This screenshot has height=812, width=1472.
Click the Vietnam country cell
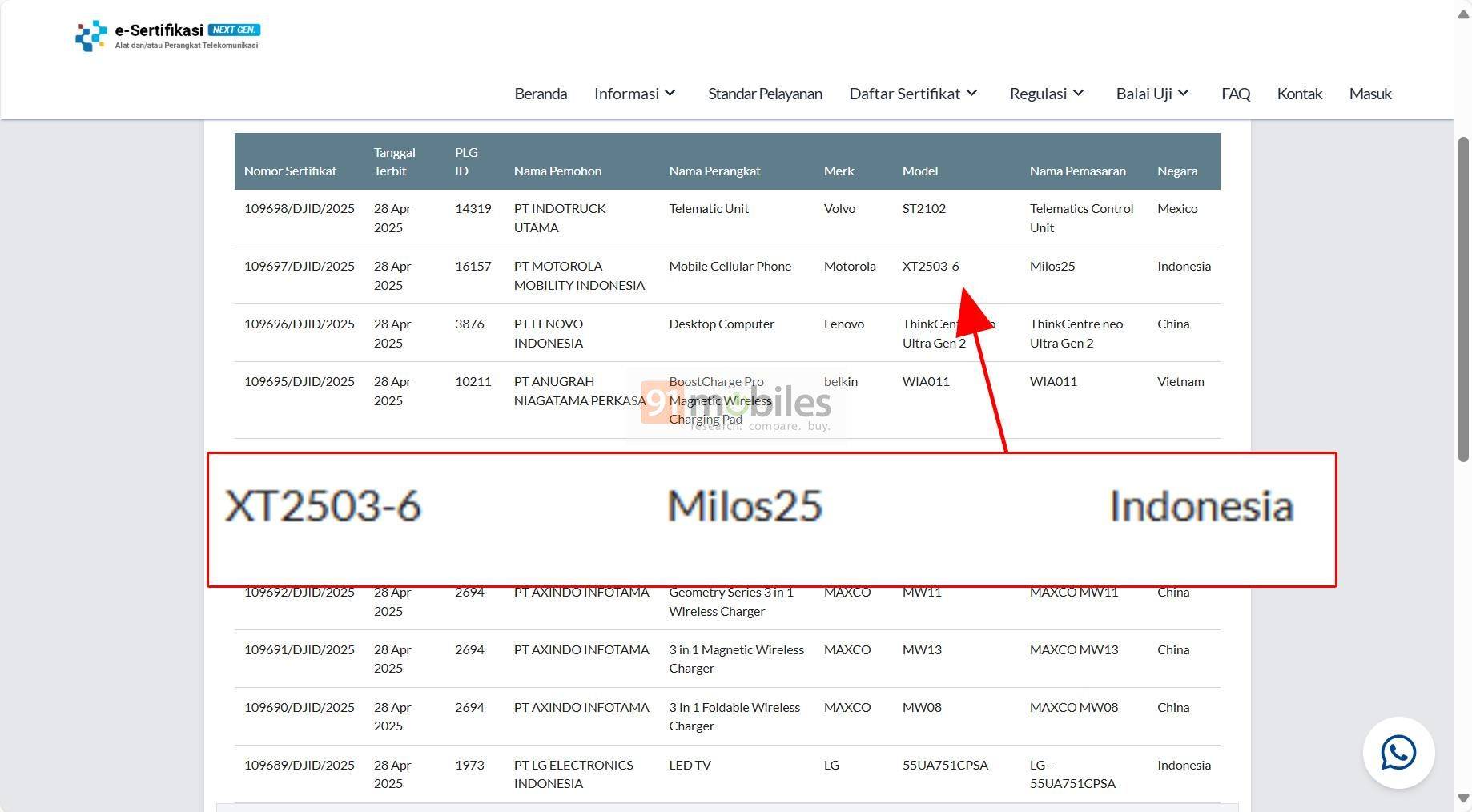[1180, 382]
